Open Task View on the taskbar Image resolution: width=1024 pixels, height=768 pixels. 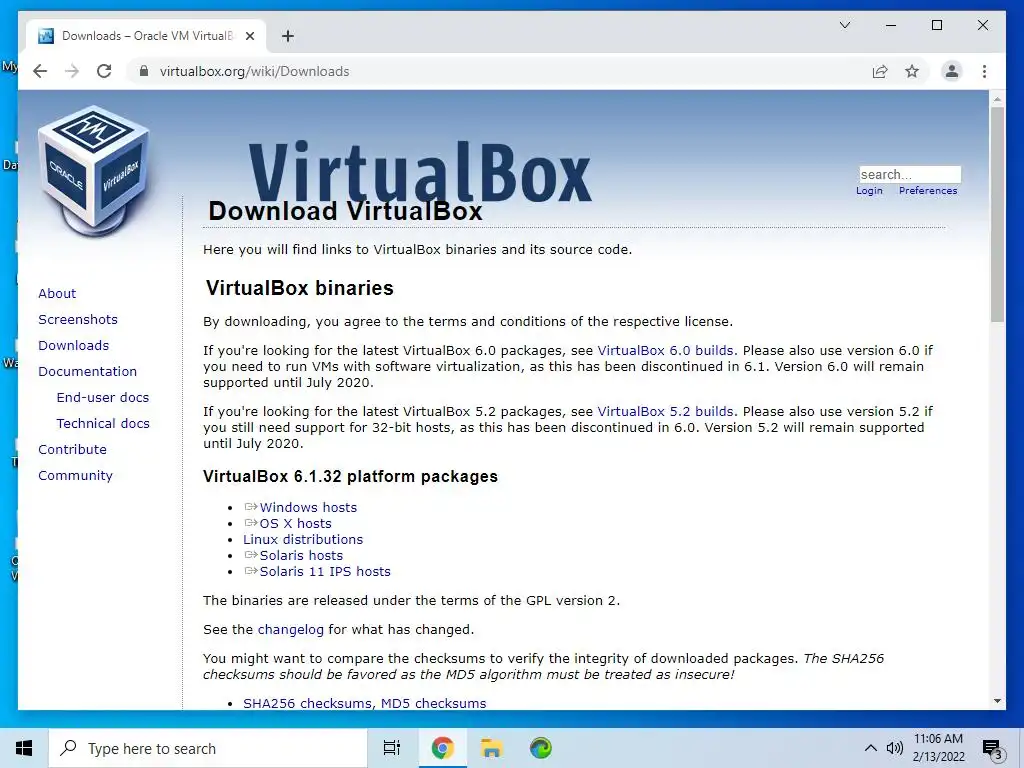391,748
